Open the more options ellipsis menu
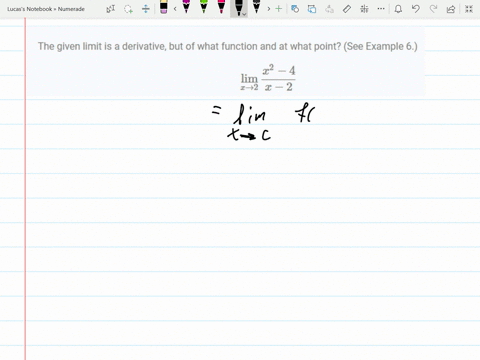The image size is (480, 360). pyautogui.click(x=381, y=9)
